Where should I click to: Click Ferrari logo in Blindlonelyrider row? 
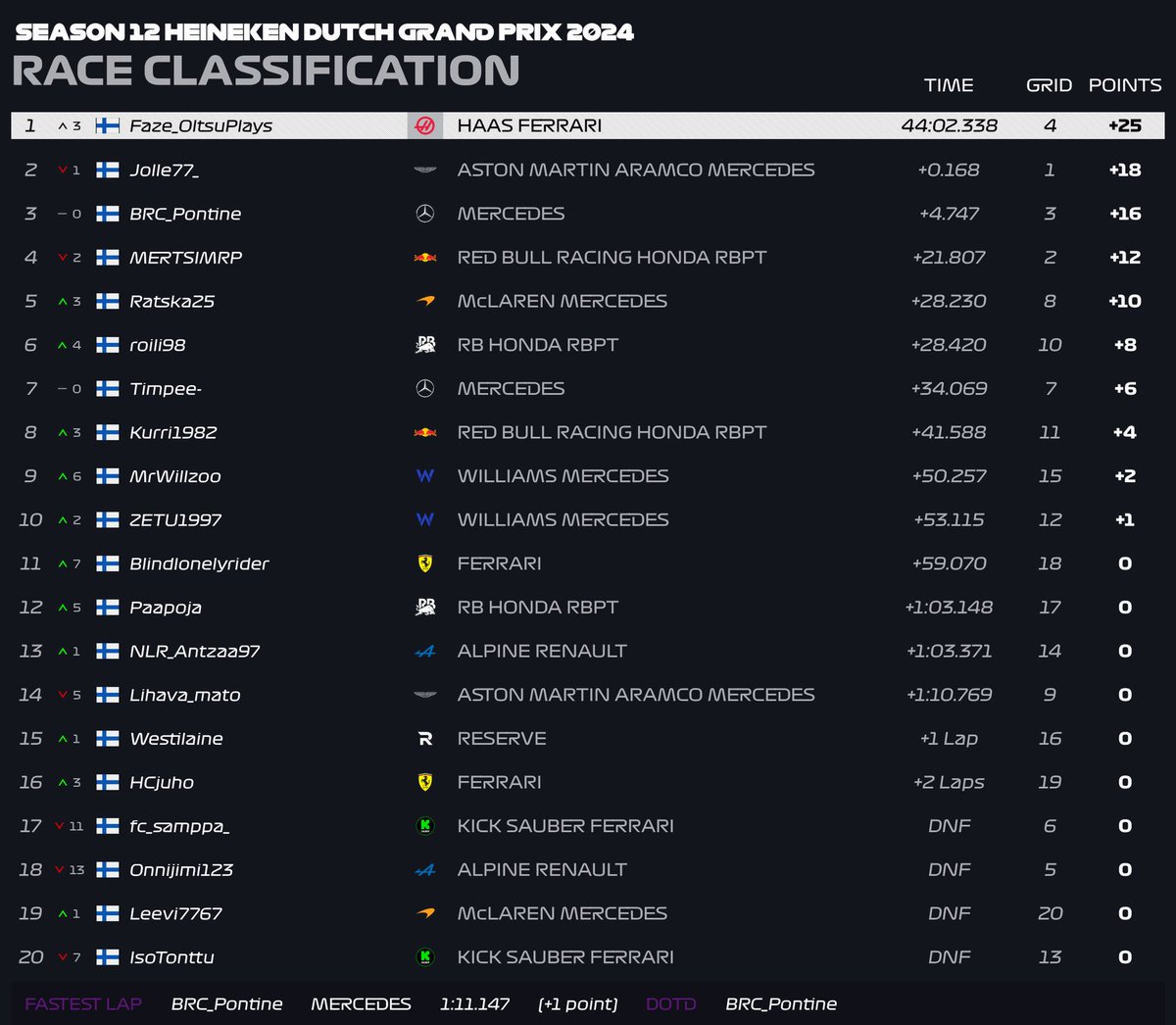[425, 563]
